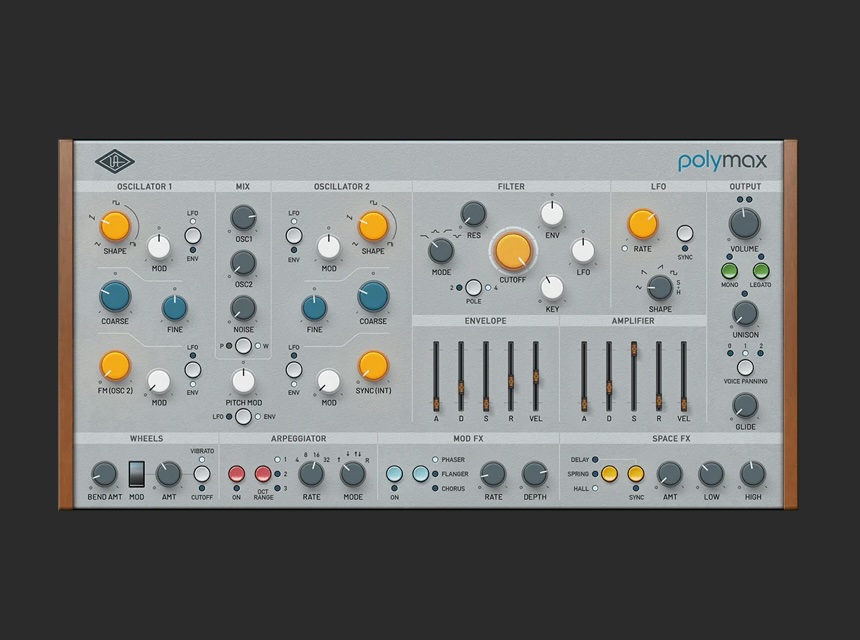Click Oscillator 2 orange SHAPE knob
Screen dimensions: 860x640
(x=373, y=226)
